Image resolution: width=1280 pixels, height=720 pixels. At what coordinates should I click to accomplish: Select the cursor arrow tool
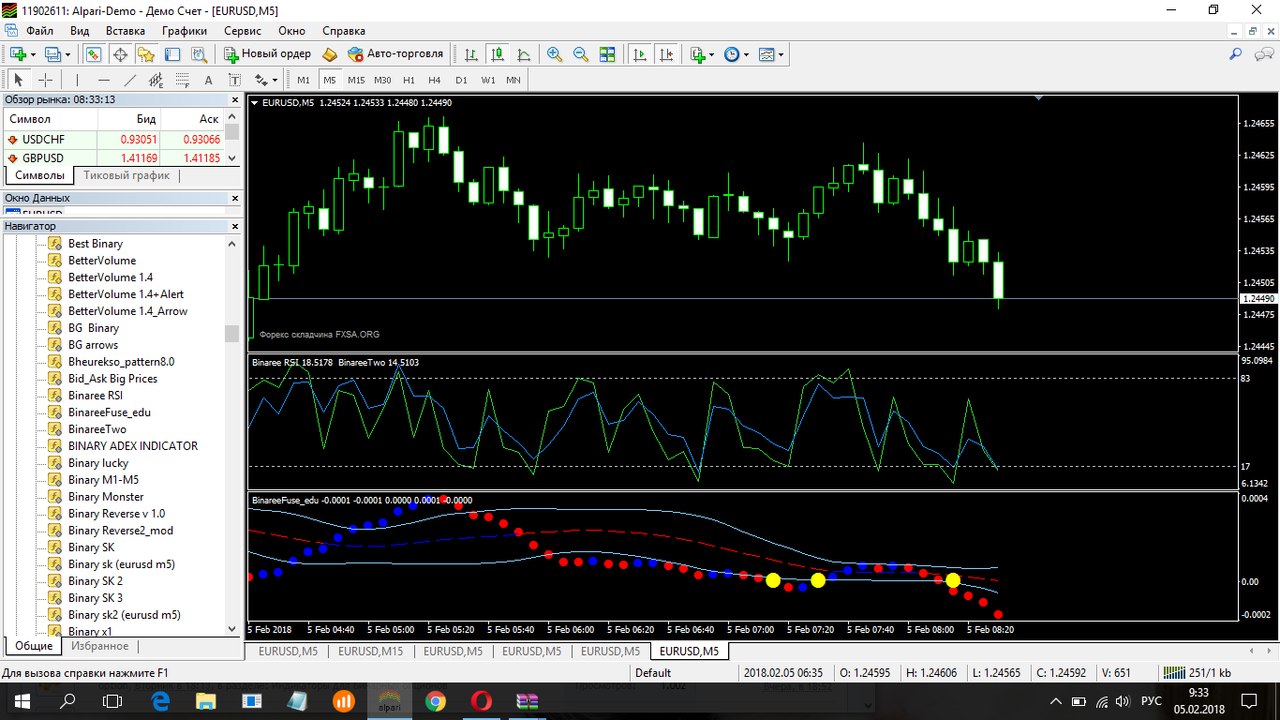[18, 80]
